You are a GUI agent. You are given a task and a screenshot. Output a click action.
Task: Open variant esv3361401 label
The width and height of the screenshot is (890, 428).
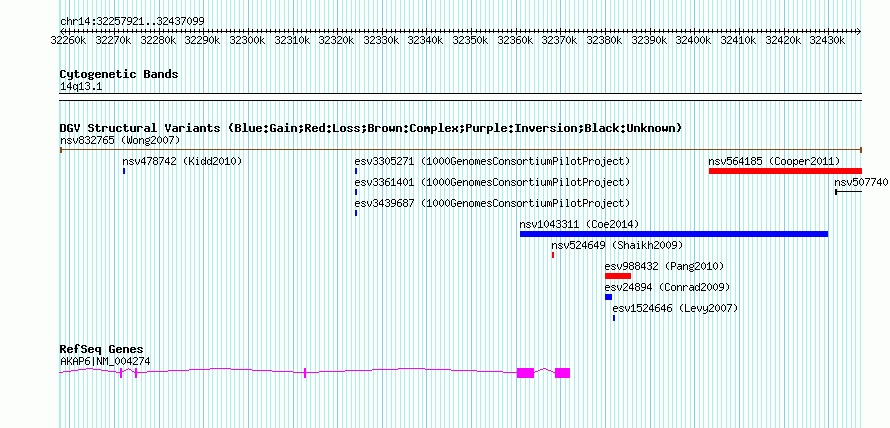492,182
